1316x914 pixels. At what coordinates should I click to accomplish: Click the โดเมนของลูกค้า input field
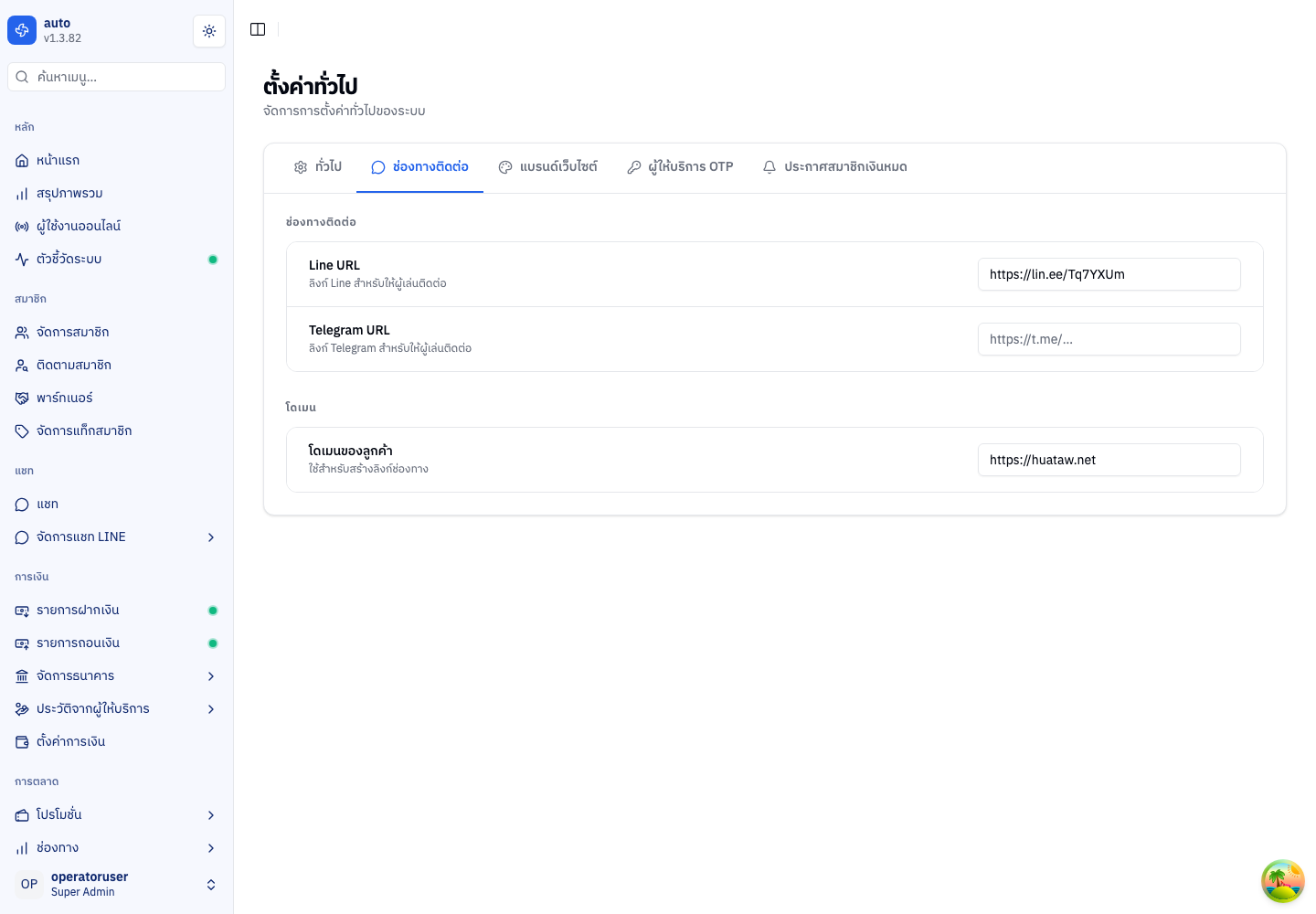coord(1109,460)
